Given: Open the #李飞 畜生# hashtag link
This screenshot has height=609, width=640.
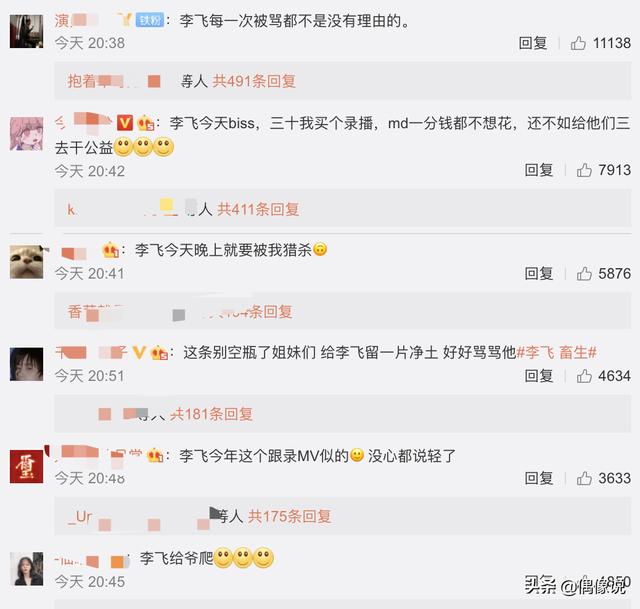Looking at the screenshot, I should [557, 352].
